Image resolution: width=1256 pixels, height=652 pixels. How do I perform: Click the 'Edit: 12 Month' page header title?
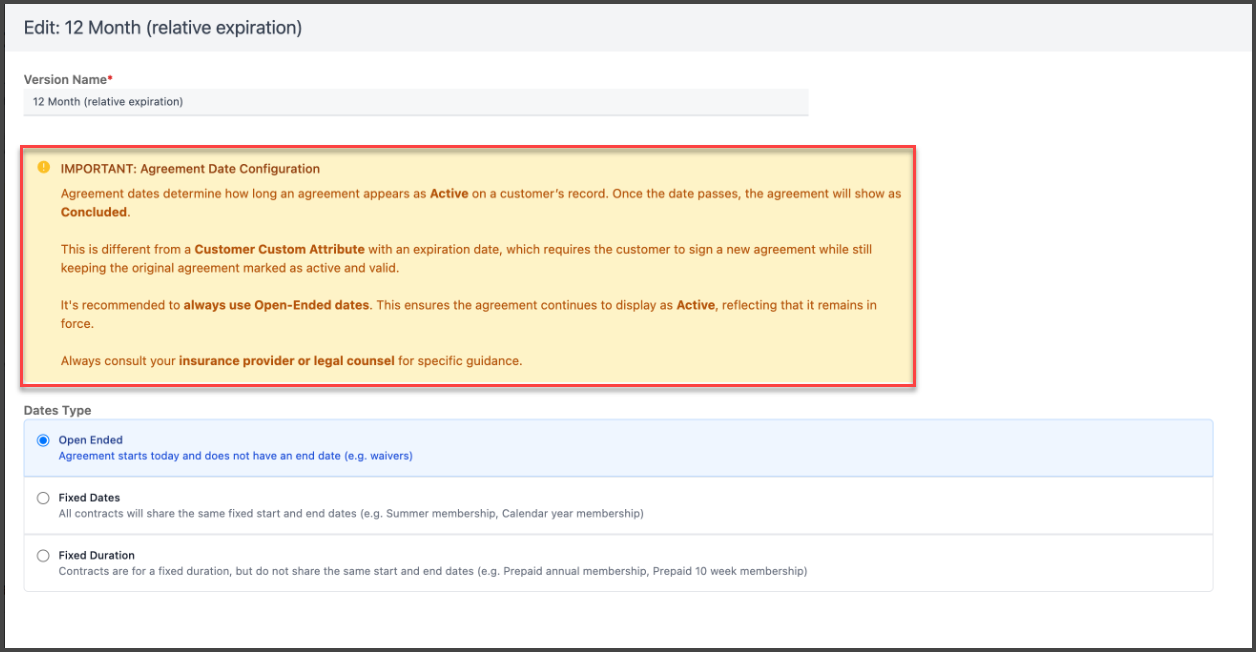click(163, 28)
